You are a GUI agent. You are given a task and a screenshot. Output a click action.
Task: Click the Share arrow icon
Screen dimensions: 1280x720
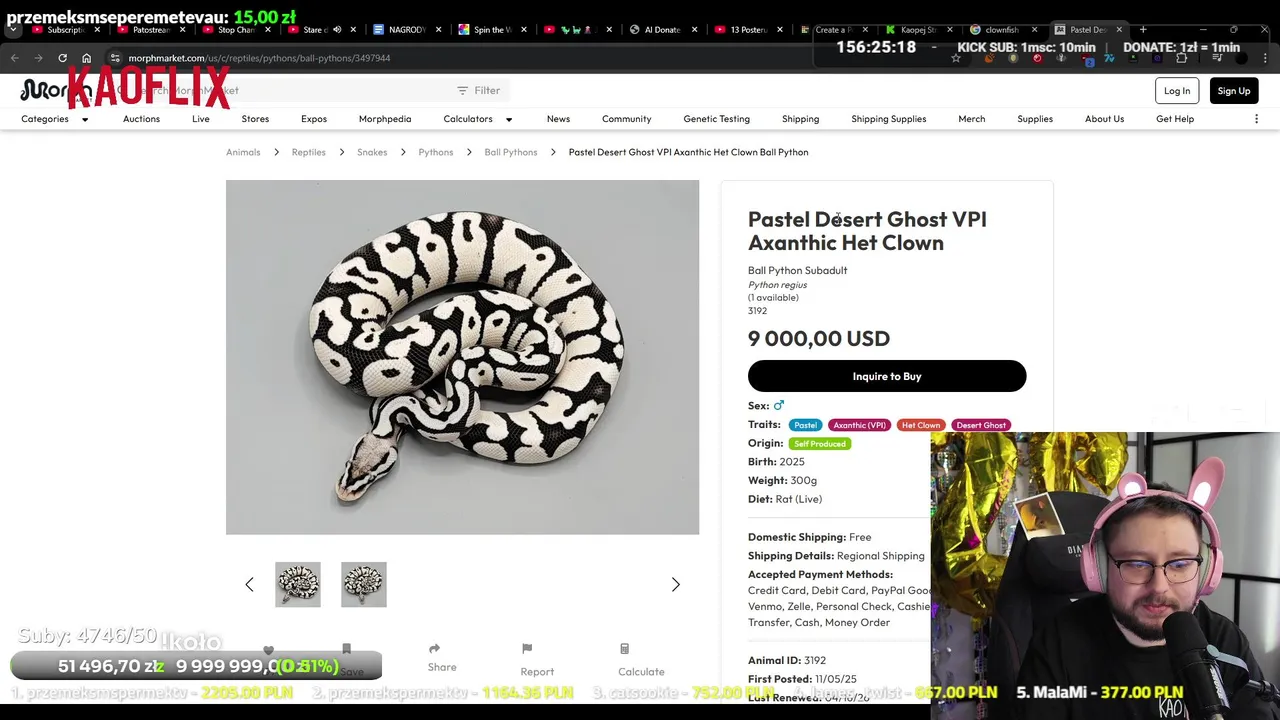(434, 649)
